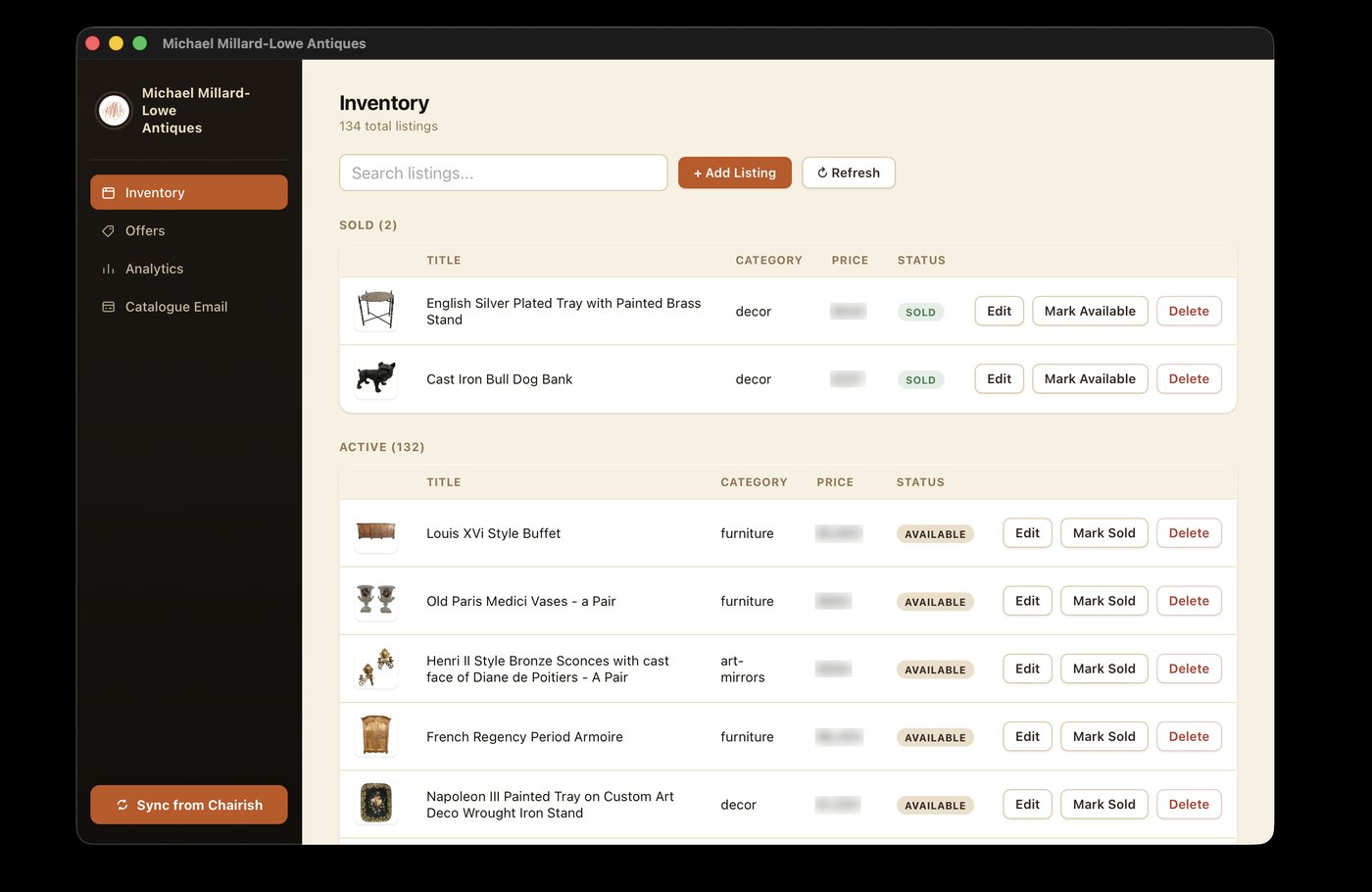Click the title 'Louis XVi Style Buffet'

click(x=493, y=533)
